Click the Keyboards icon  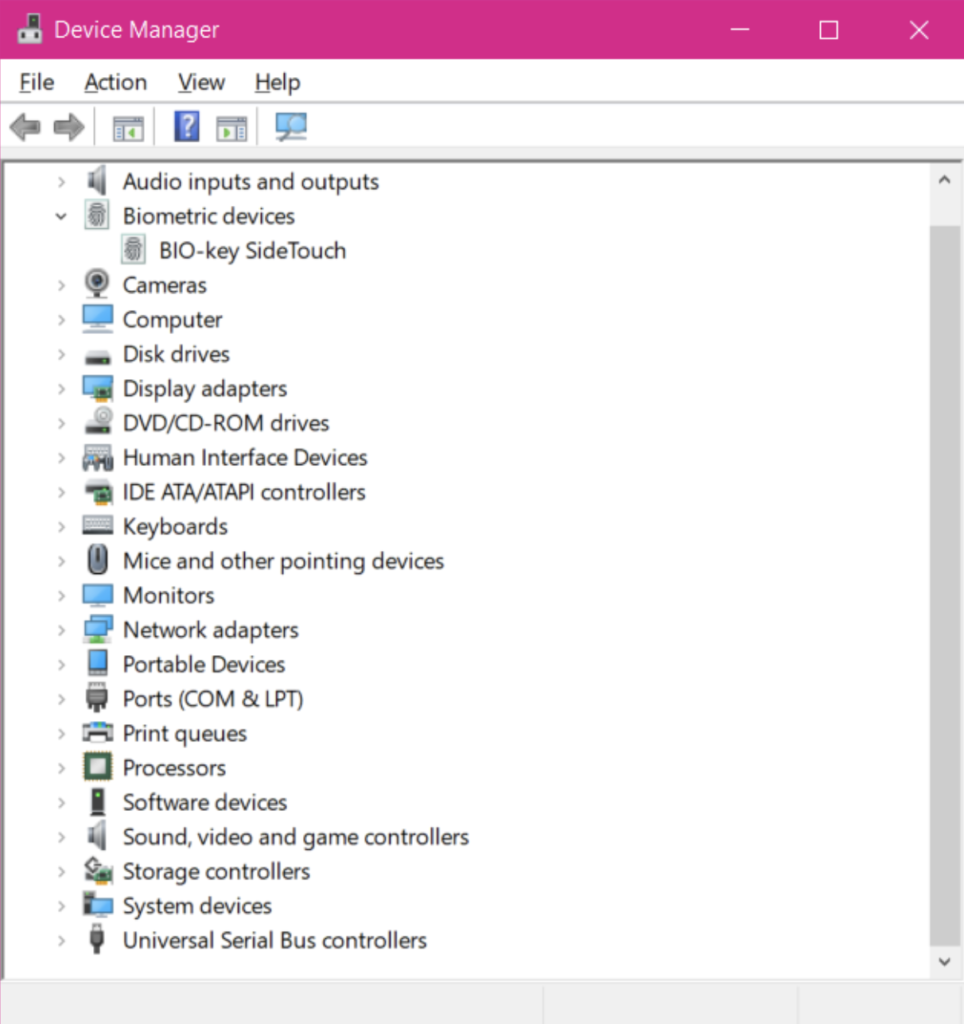pos(97,525)
